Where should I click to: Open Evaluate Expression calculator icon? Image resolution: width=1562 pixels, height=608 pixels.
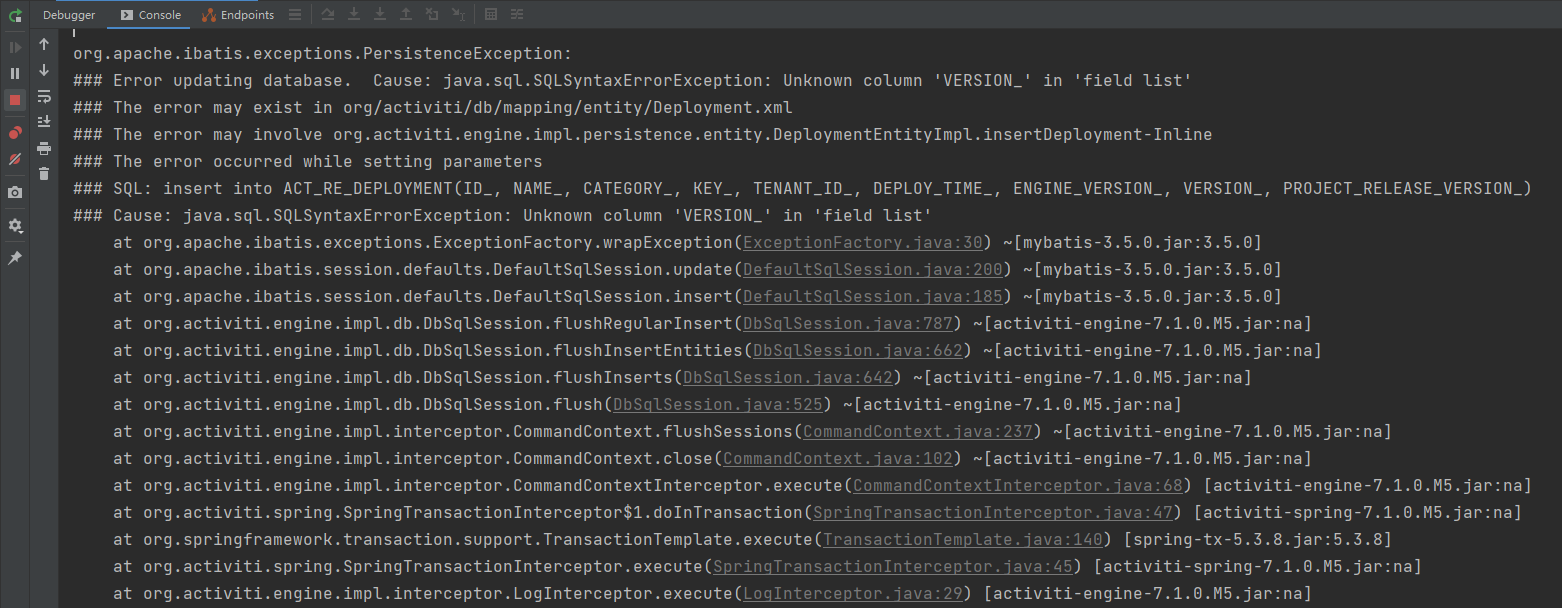click(491, 15)
